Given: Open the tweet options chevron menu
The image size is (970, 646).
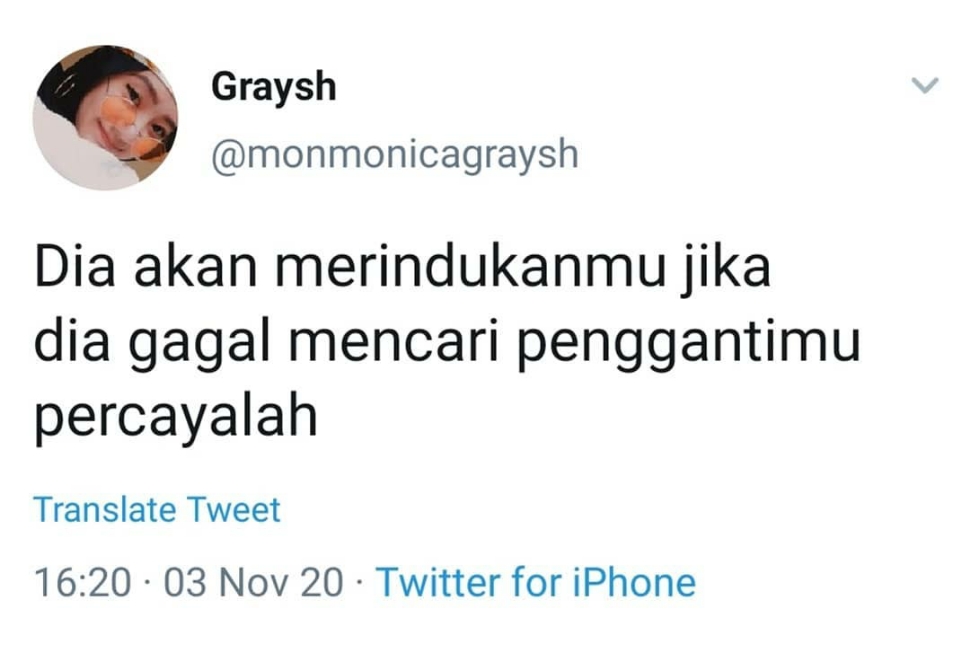Looking at the screenshot, I should click(x=925, y=85).
